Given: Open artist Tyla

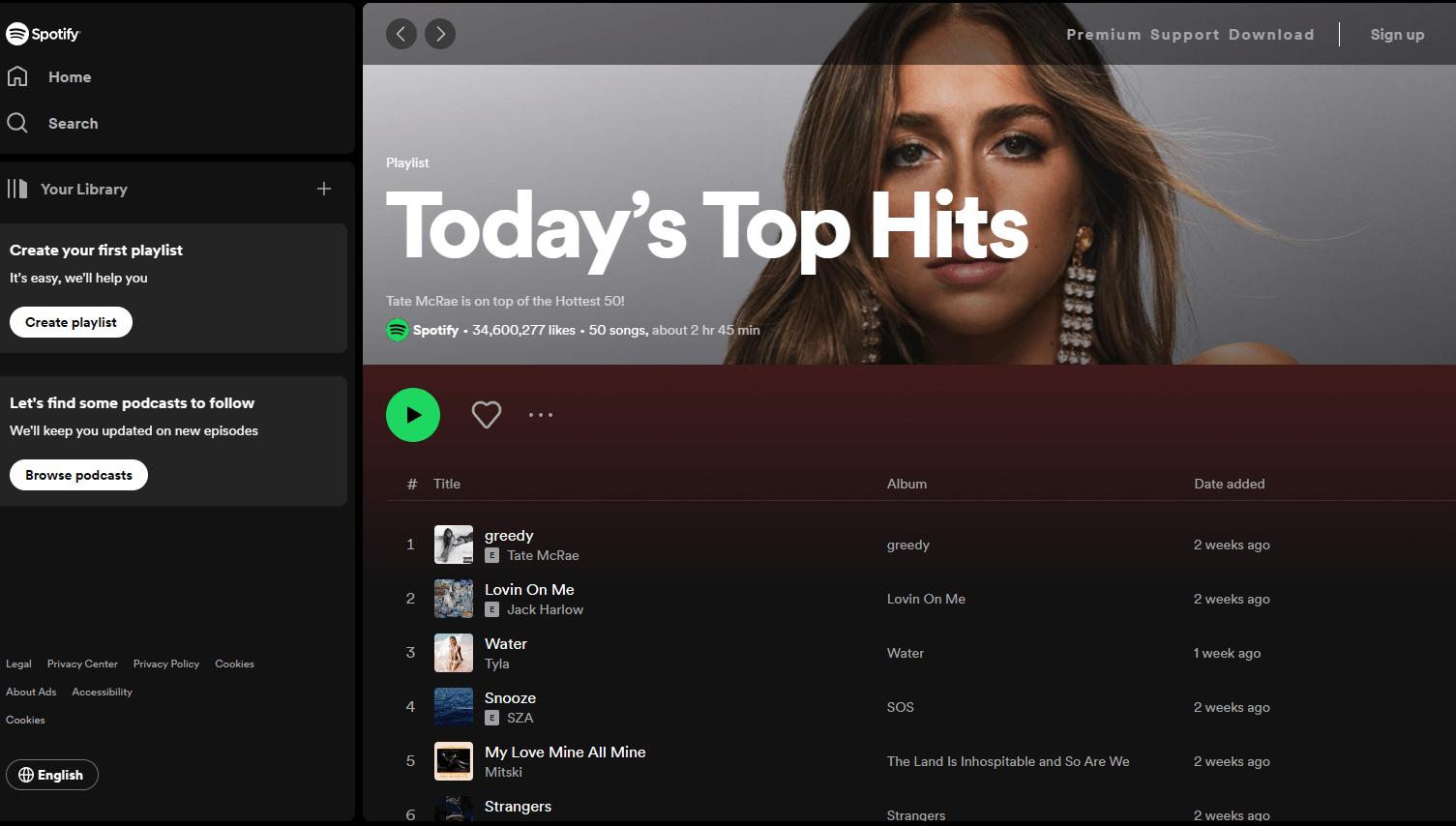Looking at the screenshot, I should (x=496, y=664).
